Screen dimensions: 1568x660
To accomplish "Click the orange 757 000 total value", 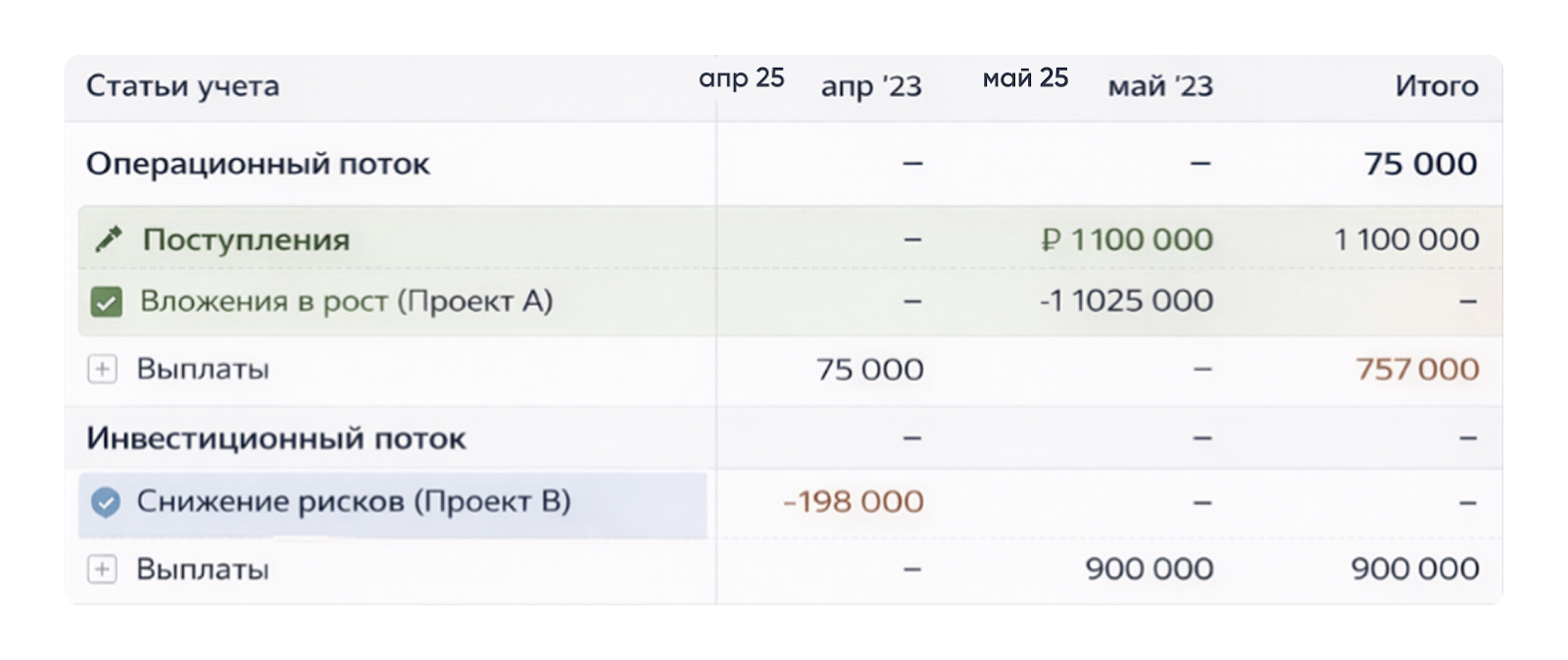I will tap(1417, 370).
